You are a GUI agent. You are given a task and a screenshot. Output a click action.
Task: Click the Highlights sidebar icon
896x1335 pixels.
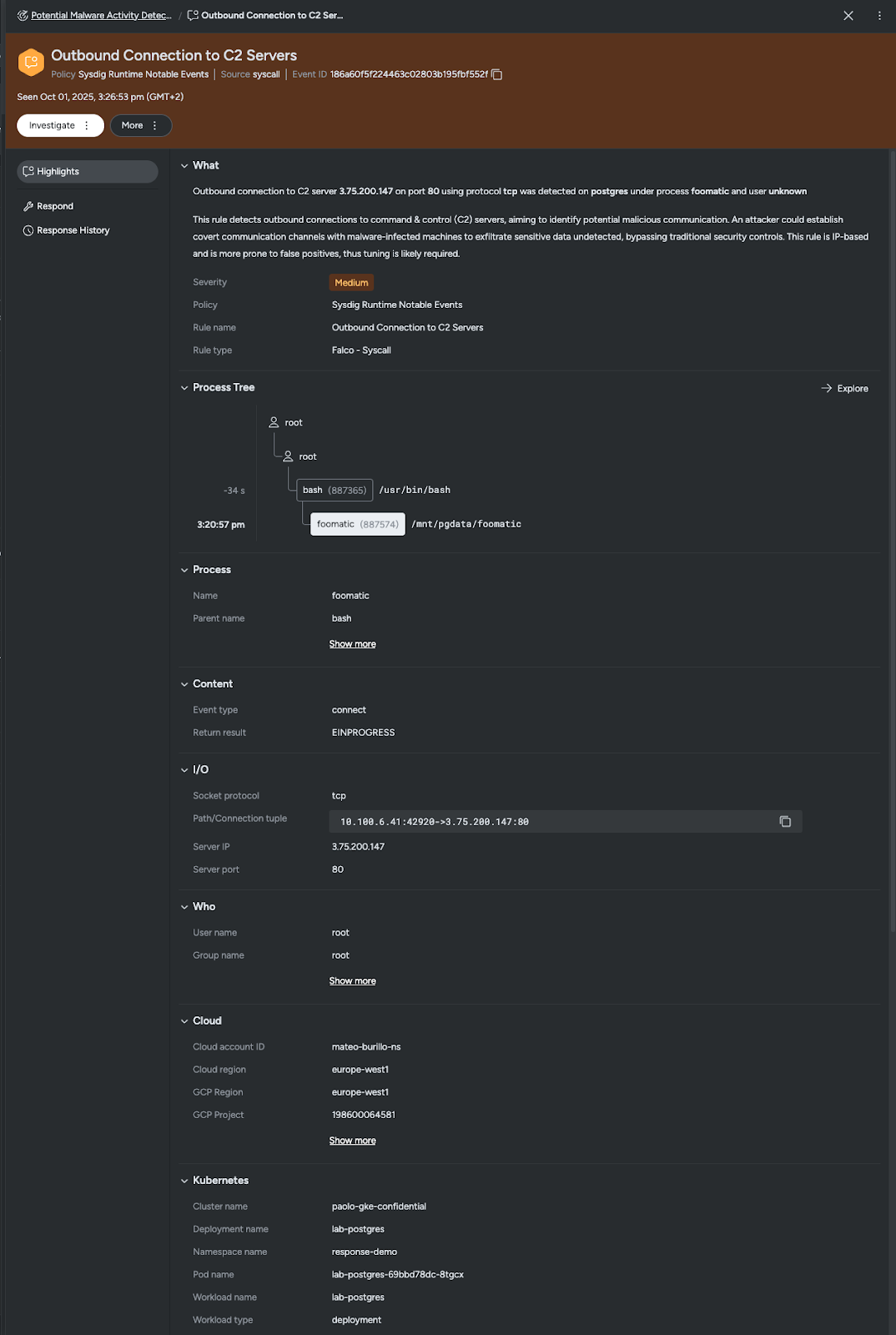28,172
